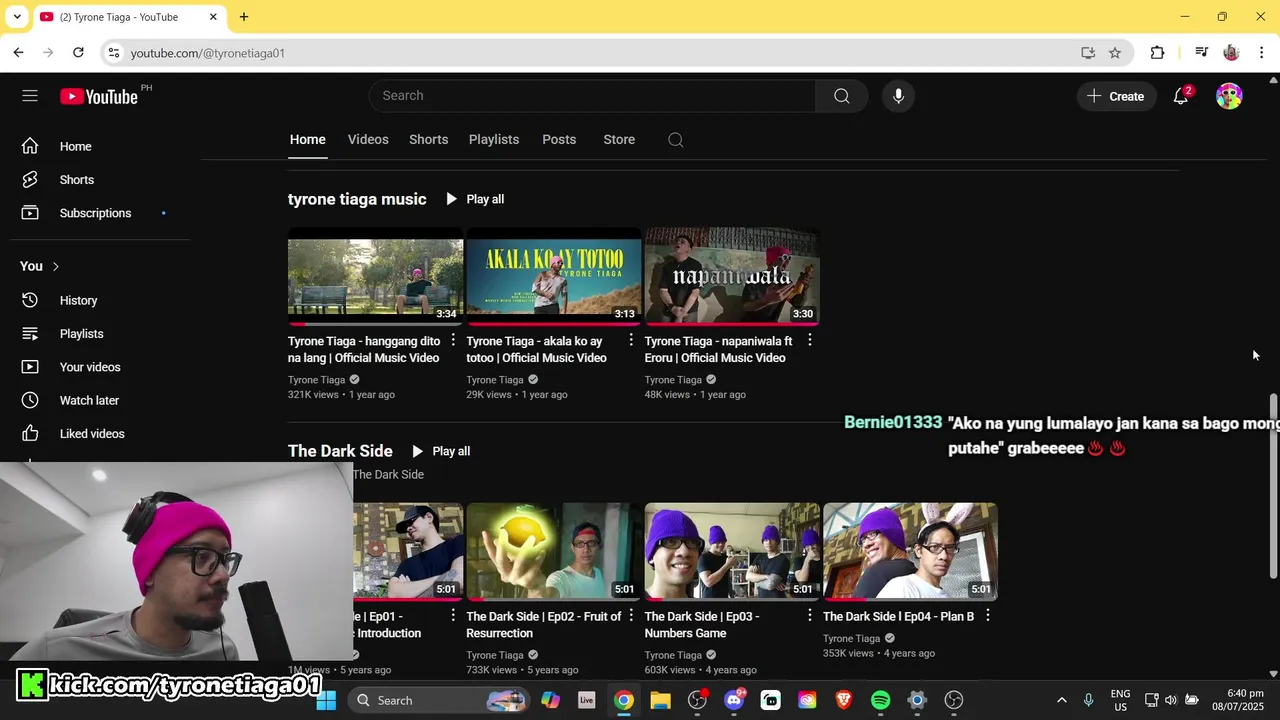The height and width of the screenshot is (720, 1280).
Task: Open the notifications bell
Action: tap(1181, 96)
